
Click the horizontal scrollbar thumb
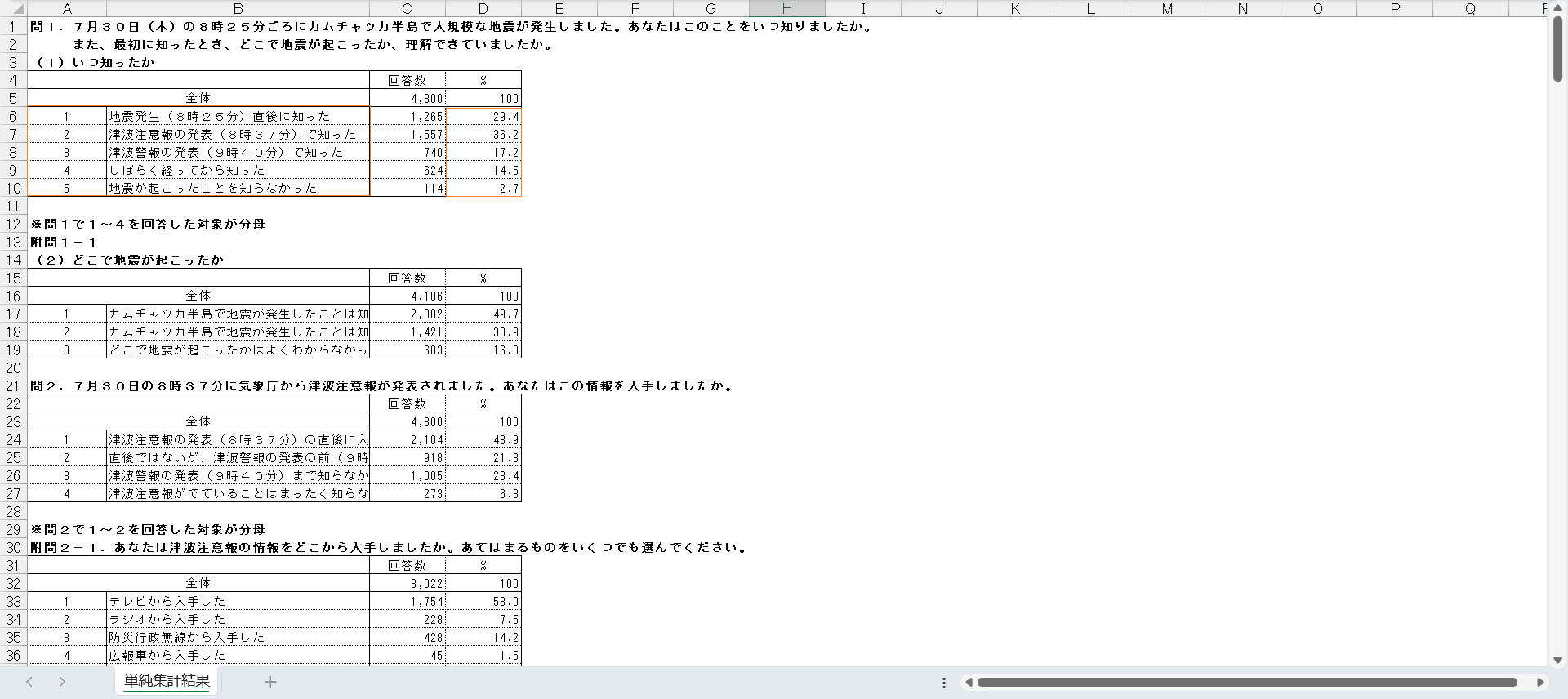1246,682
